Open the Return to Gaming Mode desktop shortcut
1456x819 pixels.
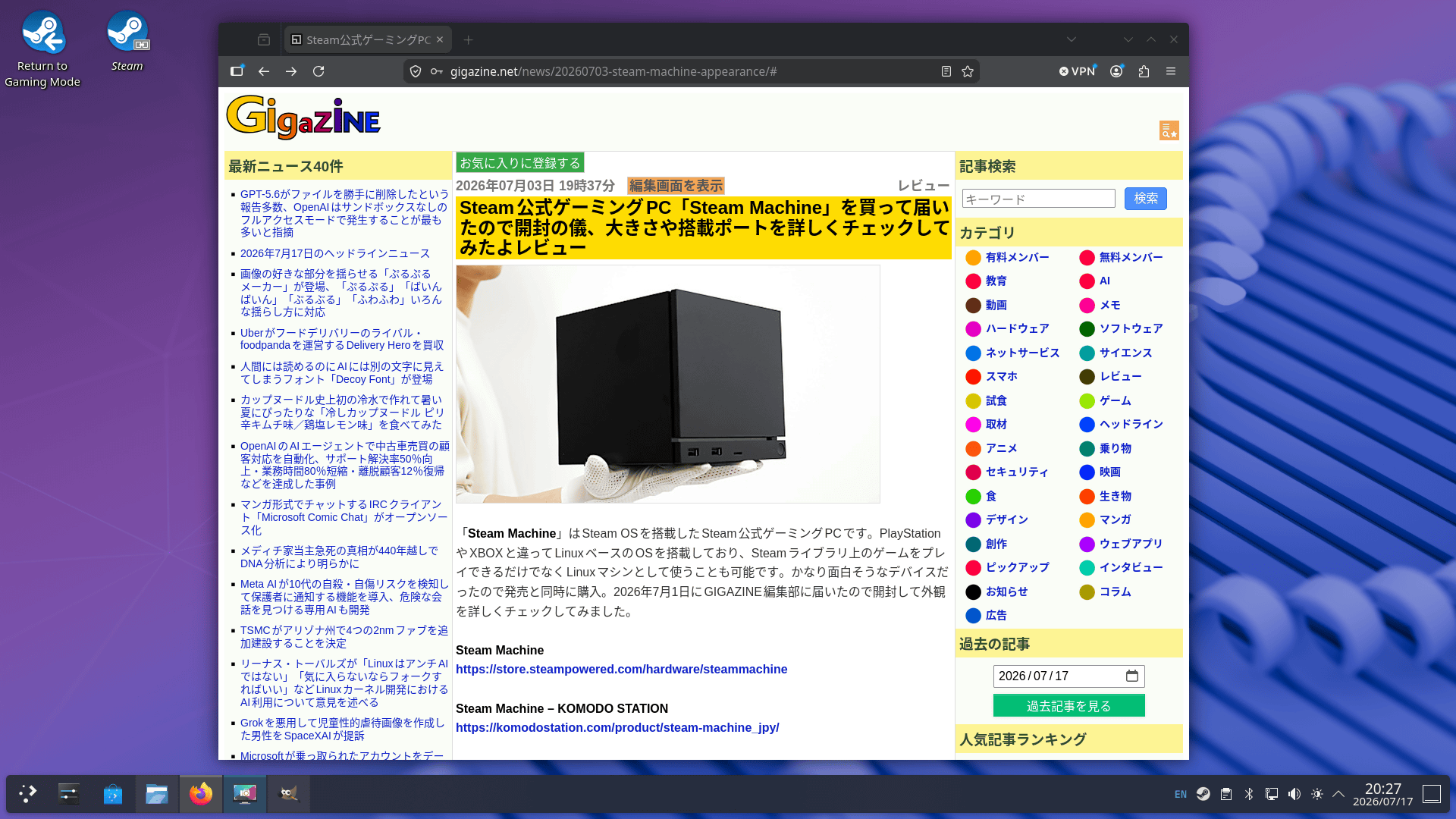click(42, 49)
